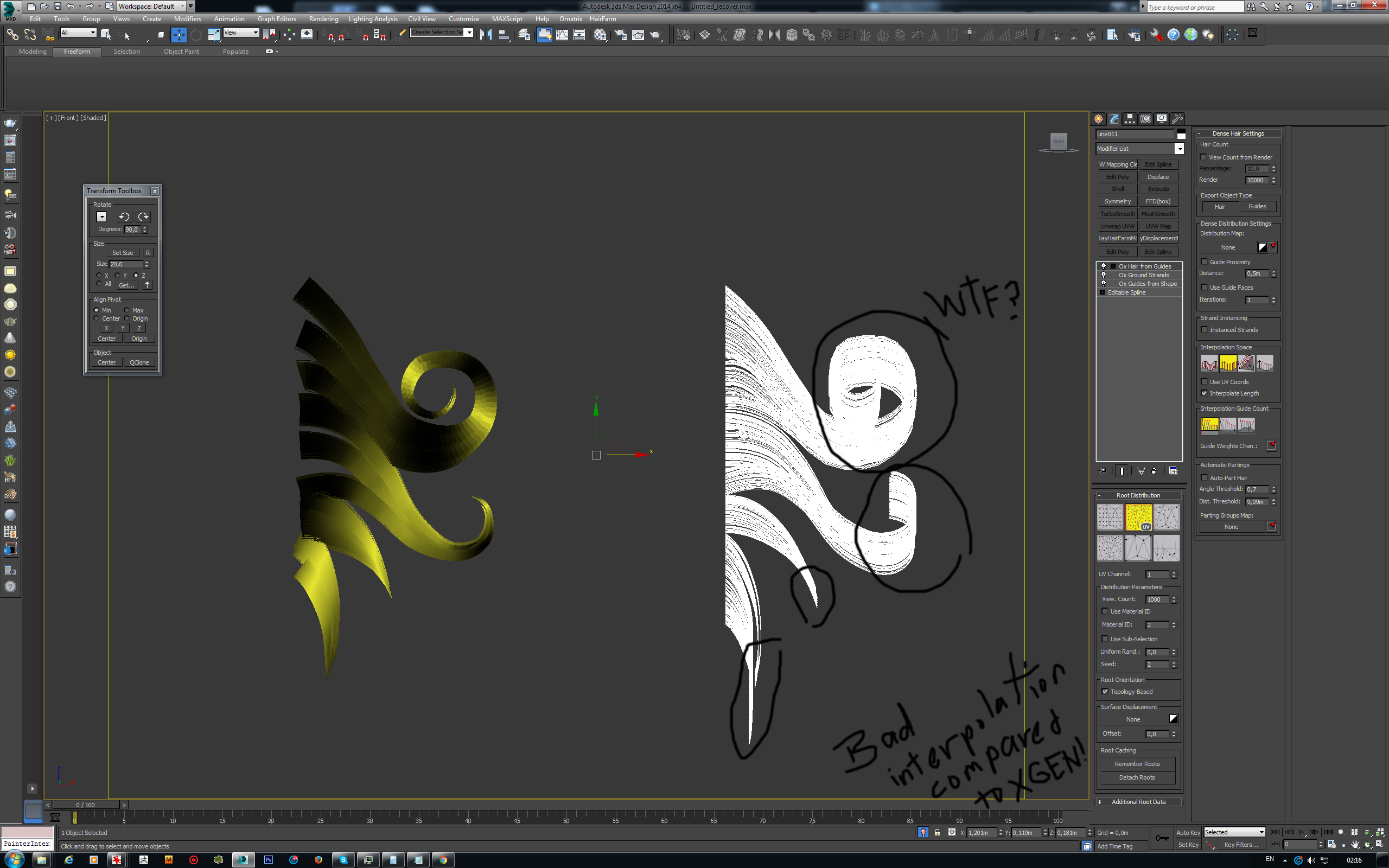1389x868 pixels.
Task: Click the Select and Move tool
Action: (x=179, y=35)
